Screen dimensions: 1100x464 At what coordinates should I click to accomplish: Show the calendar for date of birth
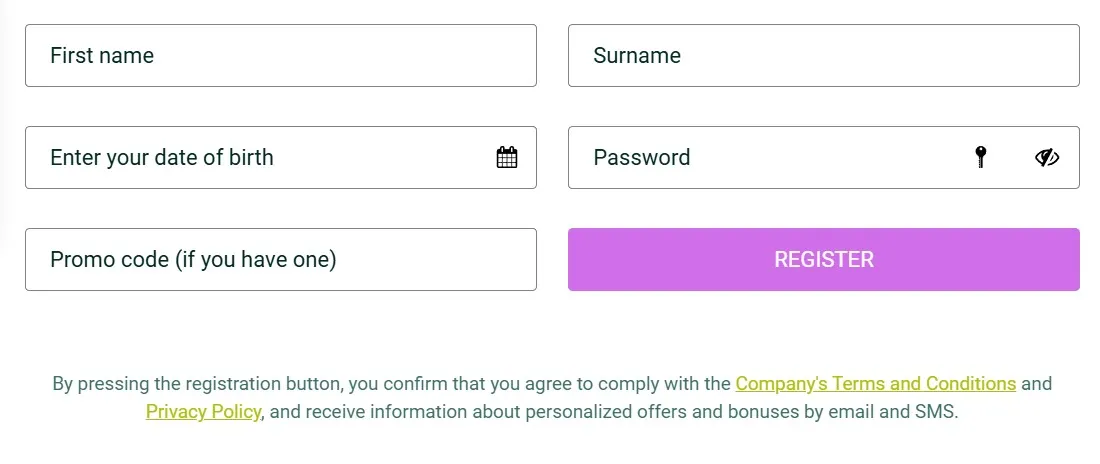(507, 157)
